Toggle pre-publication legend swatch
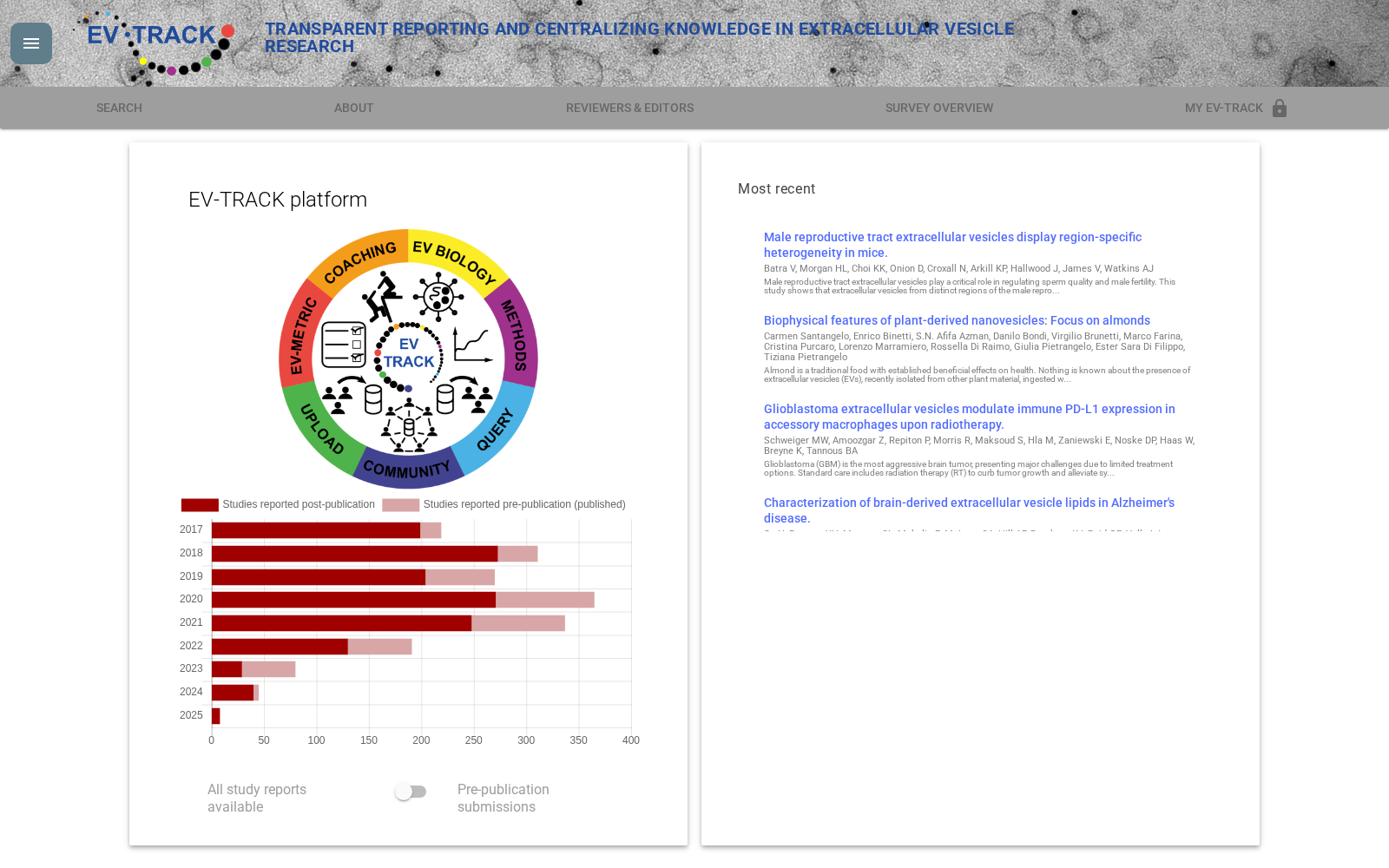 tap(401, 505)
